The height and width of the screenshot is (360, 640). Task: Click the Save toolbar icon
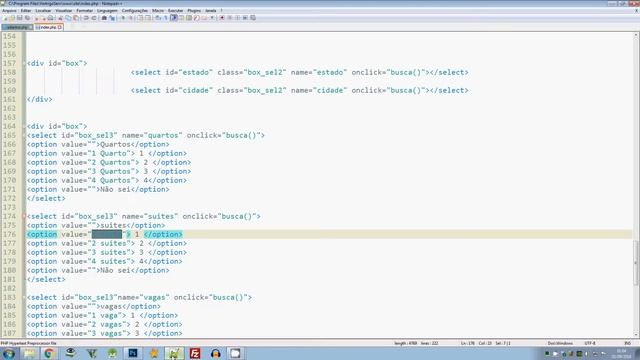(x=20, y=18)
